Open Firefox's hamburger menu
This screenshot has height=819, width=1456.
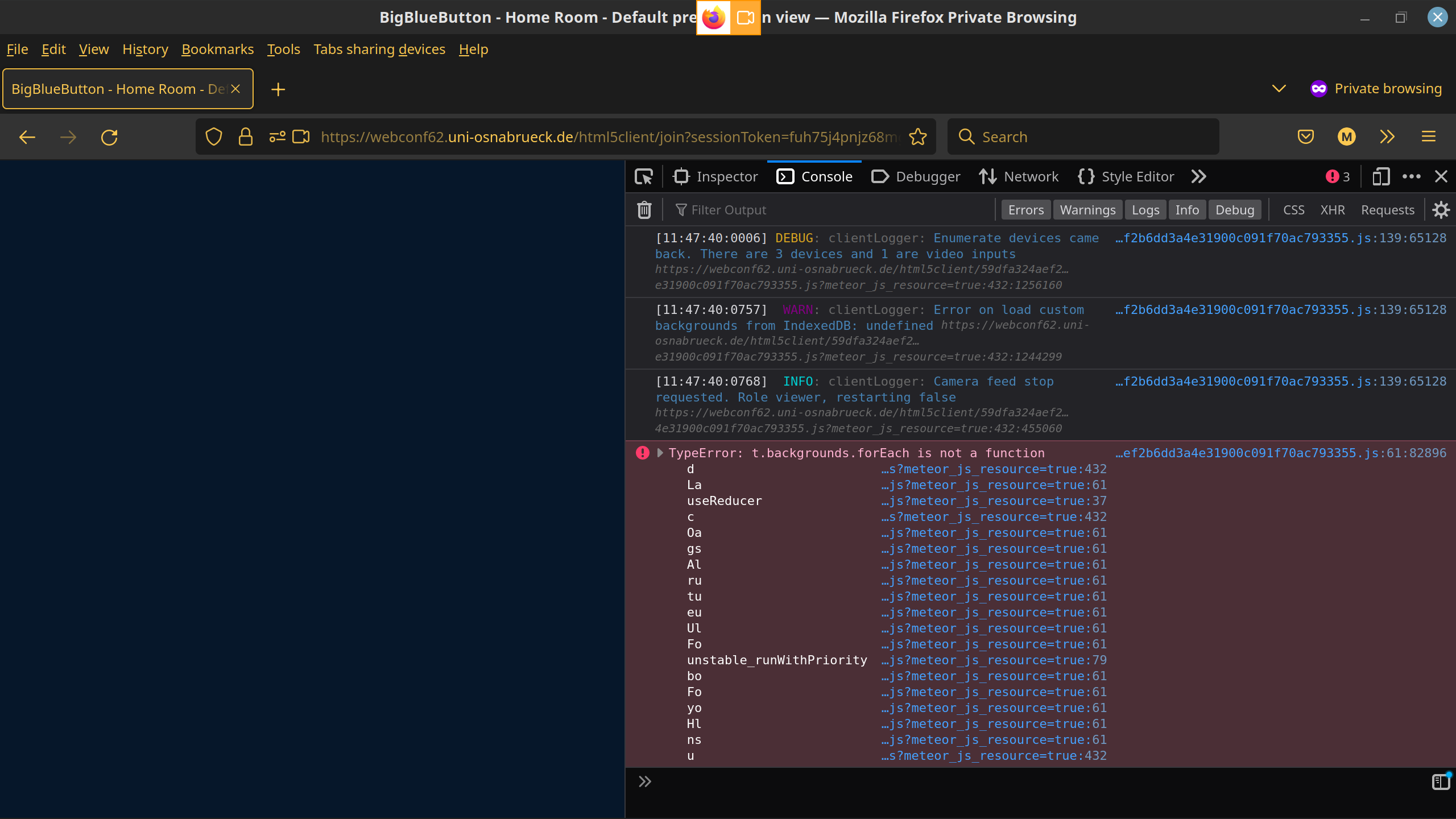1428,136
